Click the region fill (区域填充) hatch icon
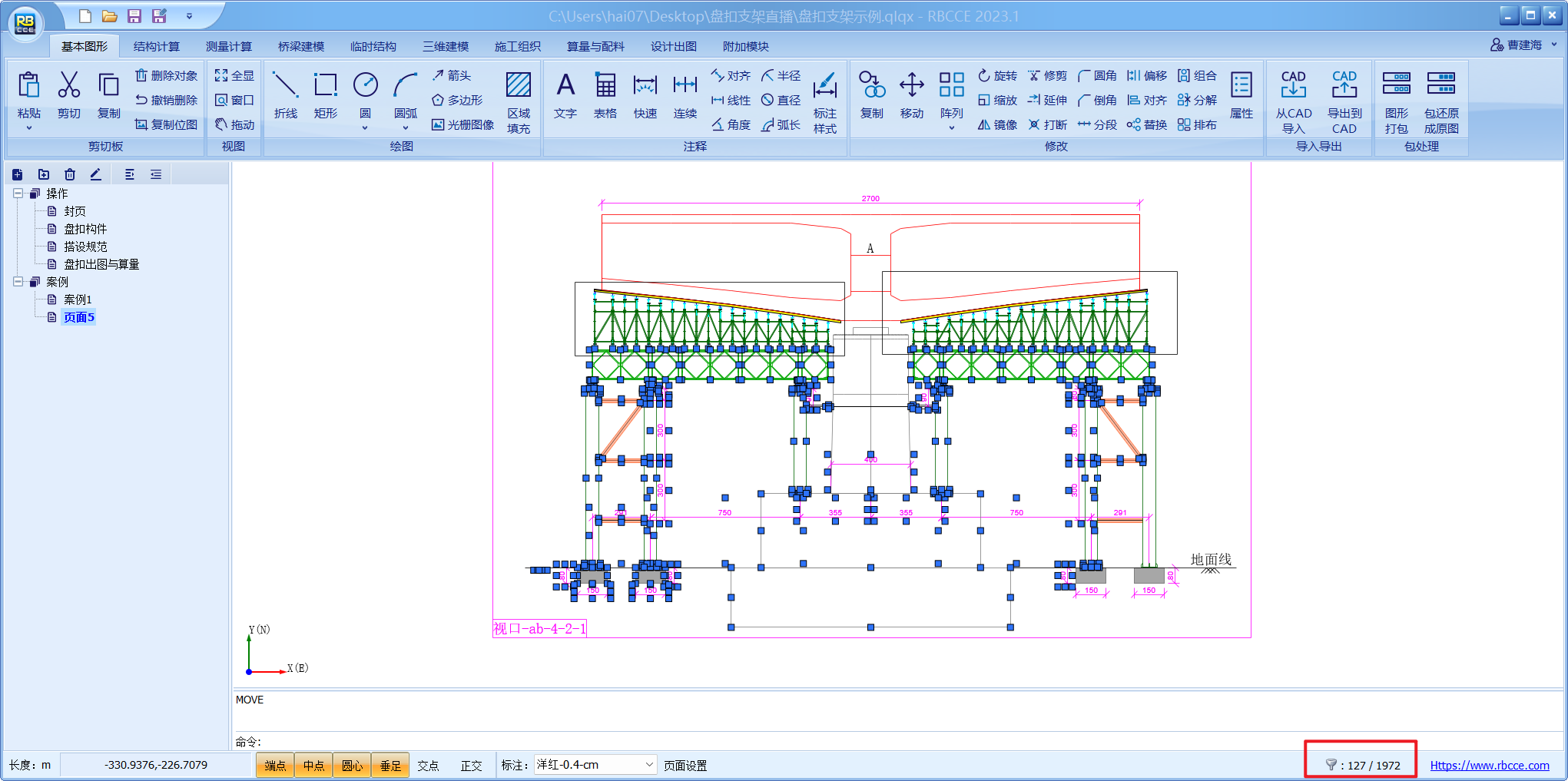 click(x=519, y=85)
